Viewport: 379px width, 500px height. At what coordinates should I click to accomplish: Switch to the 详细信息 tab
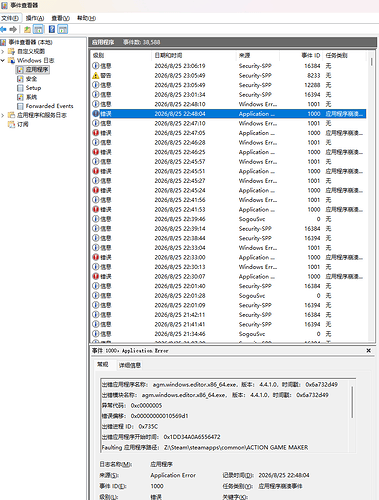[x=130, y=365]
